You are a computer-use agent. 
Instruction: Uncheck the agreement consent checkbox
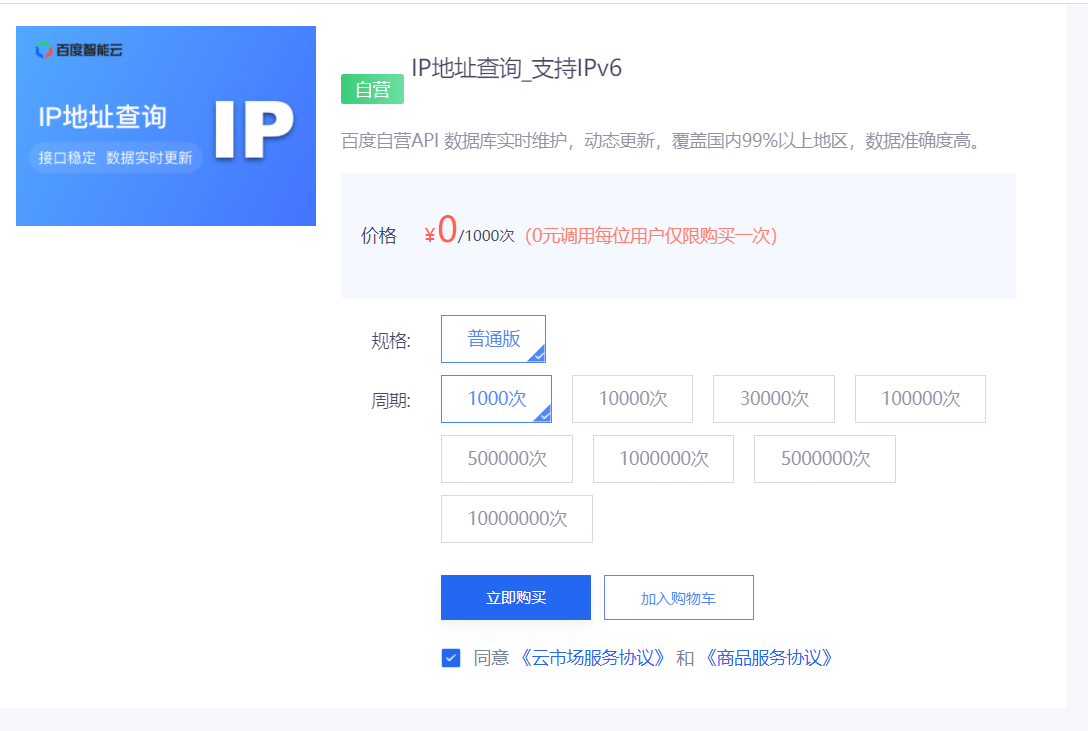click(x=450, y=658)
